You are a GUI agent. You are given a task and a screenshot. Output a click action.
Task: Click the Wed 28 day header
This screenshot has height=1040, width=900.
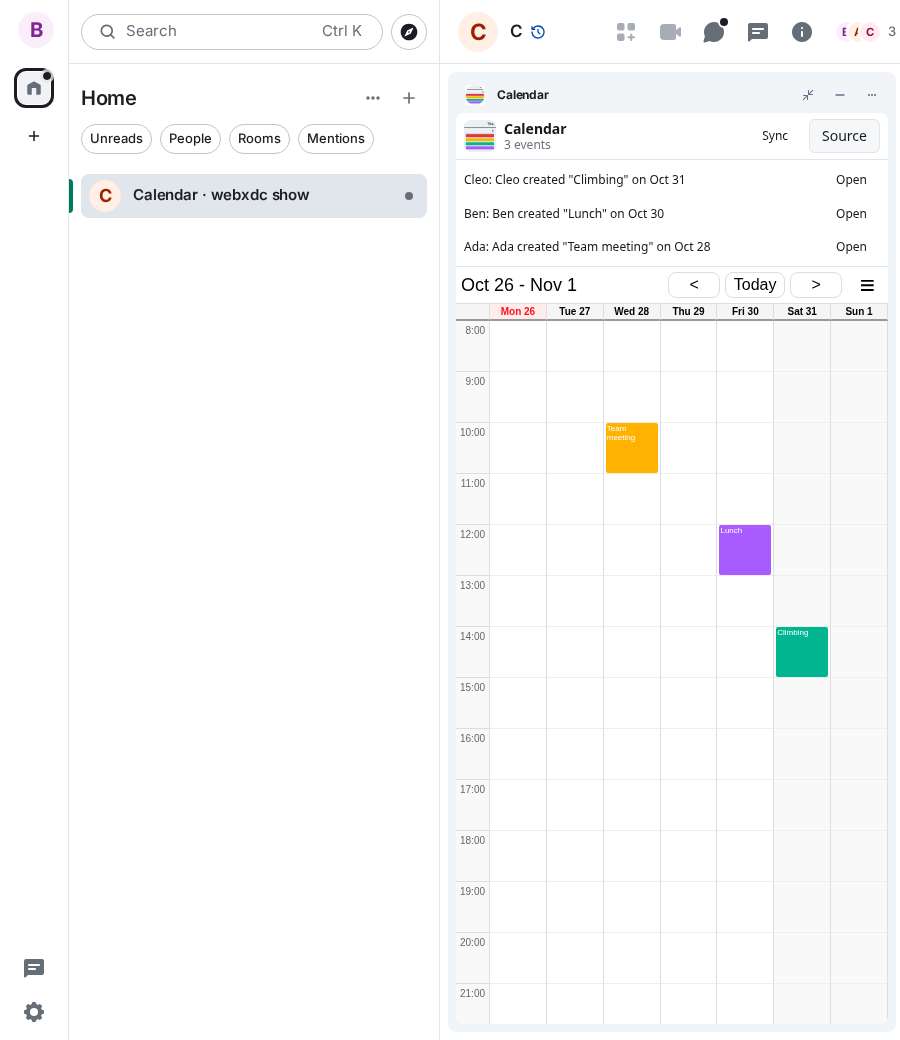(x=631, y=312)
